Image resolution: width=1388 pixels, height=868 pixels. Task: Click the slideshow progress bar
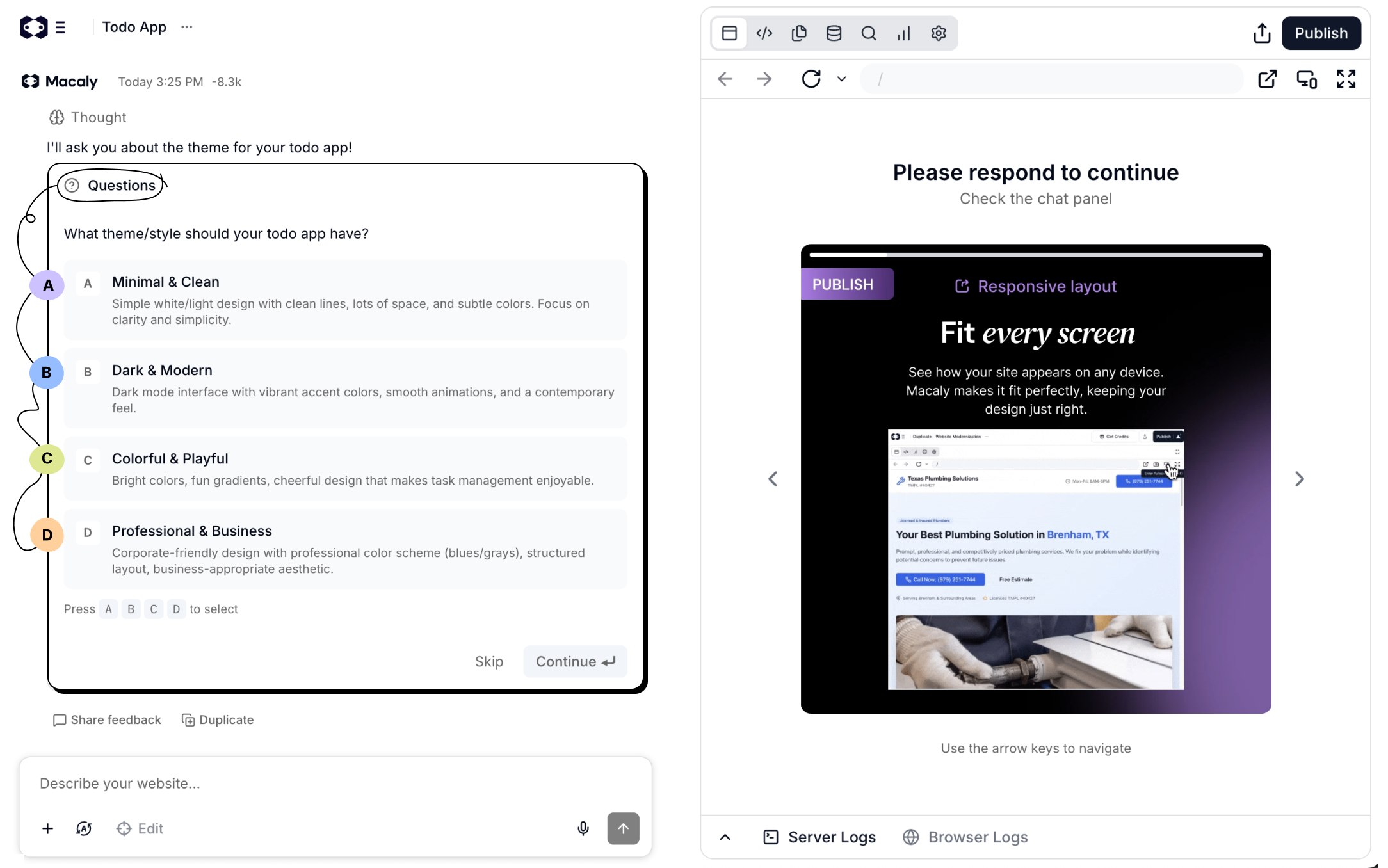1035,255
